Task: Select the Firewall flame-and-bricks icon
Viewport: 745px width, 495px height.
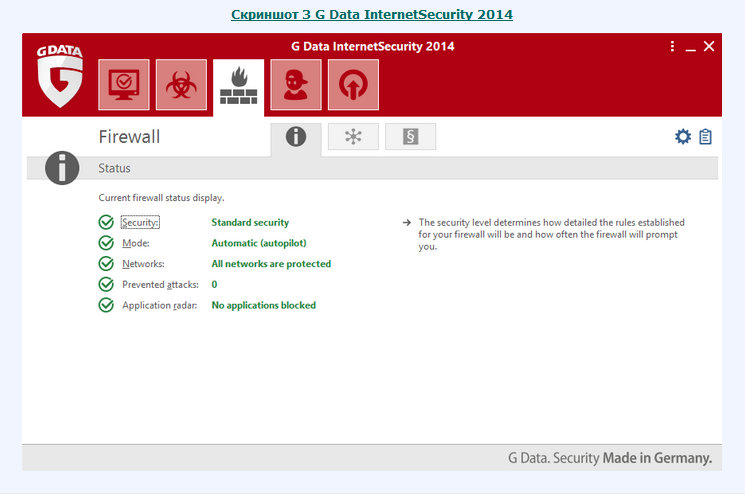Action: [239, 86]
